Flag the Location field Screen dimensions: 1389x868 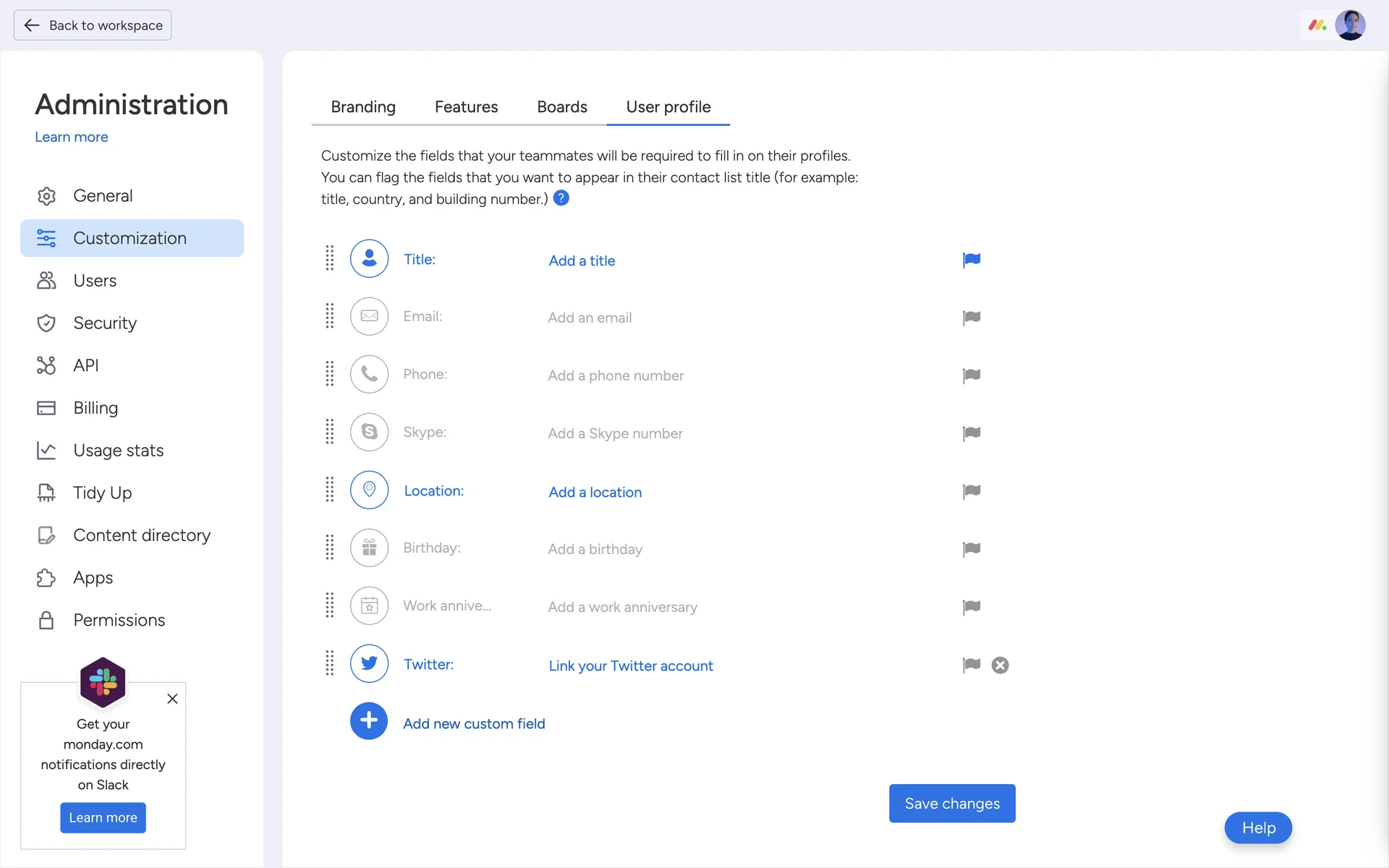tap(971, 491)
